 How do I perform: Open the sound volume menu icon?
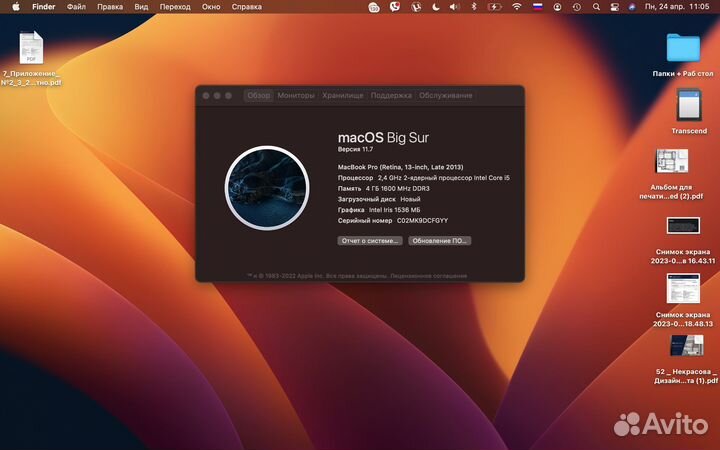tap(455, 7)
